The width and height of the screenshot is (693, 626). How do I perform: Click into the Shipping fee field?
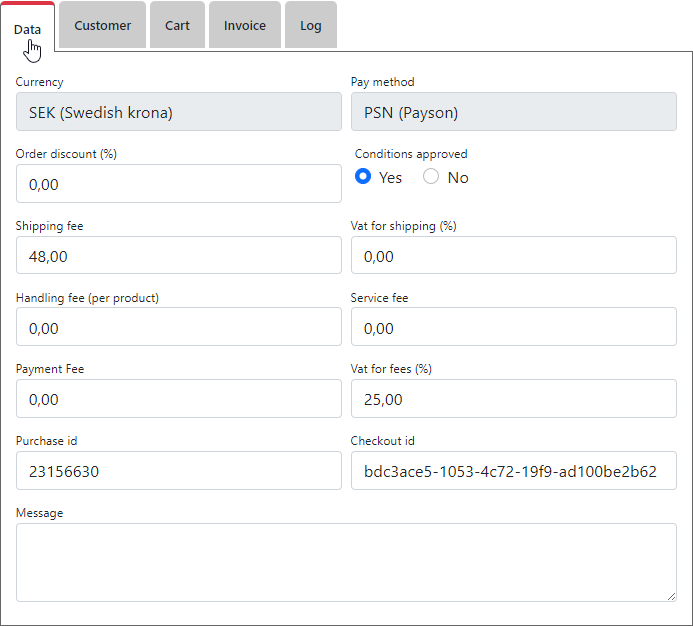(x=179, y=256)
